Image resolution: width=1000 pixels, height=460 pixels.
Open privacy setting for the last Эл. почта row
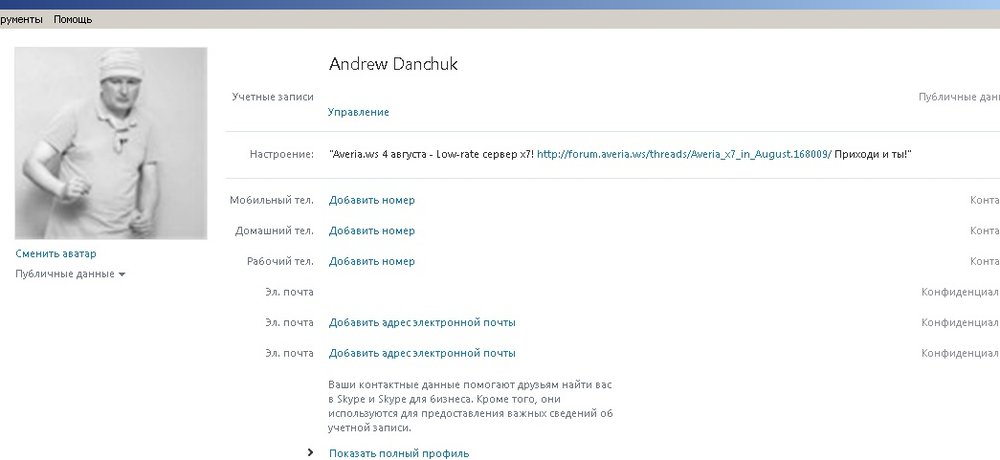tap(960, 353)
